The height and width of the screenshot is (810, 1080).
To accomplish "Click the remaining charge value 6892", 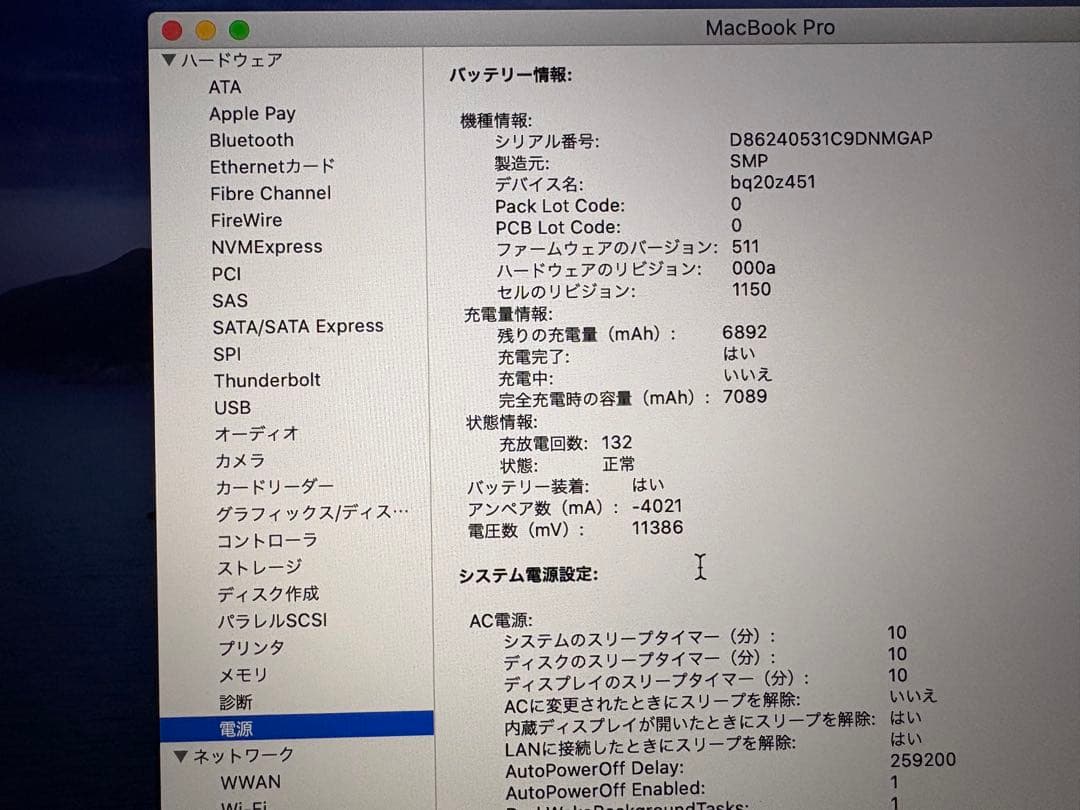I will coord(745,332).
